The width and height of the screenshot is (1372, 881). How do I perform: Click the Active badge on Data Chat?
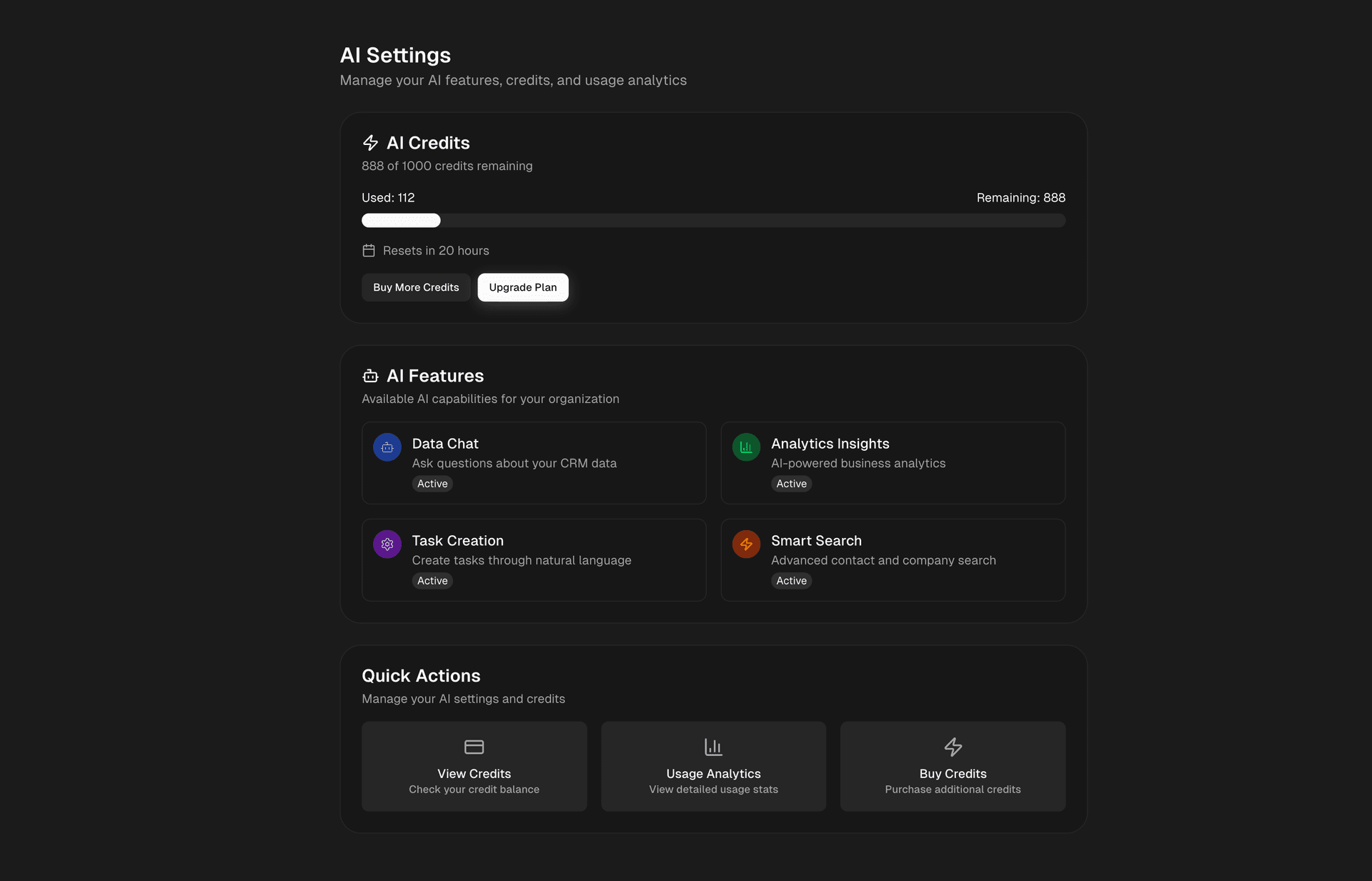(x=432, y=484)
